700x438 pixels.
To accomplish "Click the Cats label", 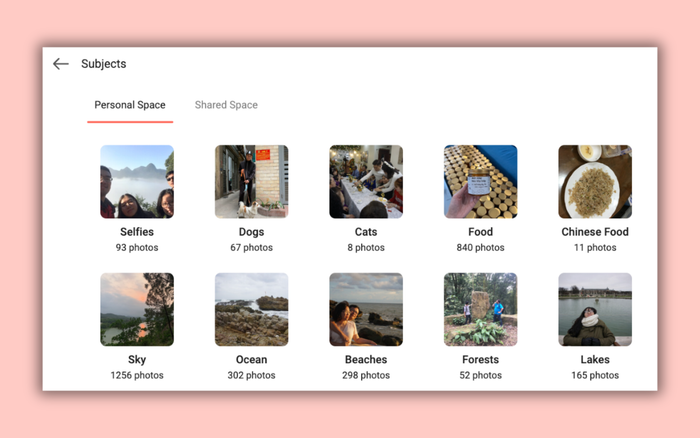I will 366,232.
